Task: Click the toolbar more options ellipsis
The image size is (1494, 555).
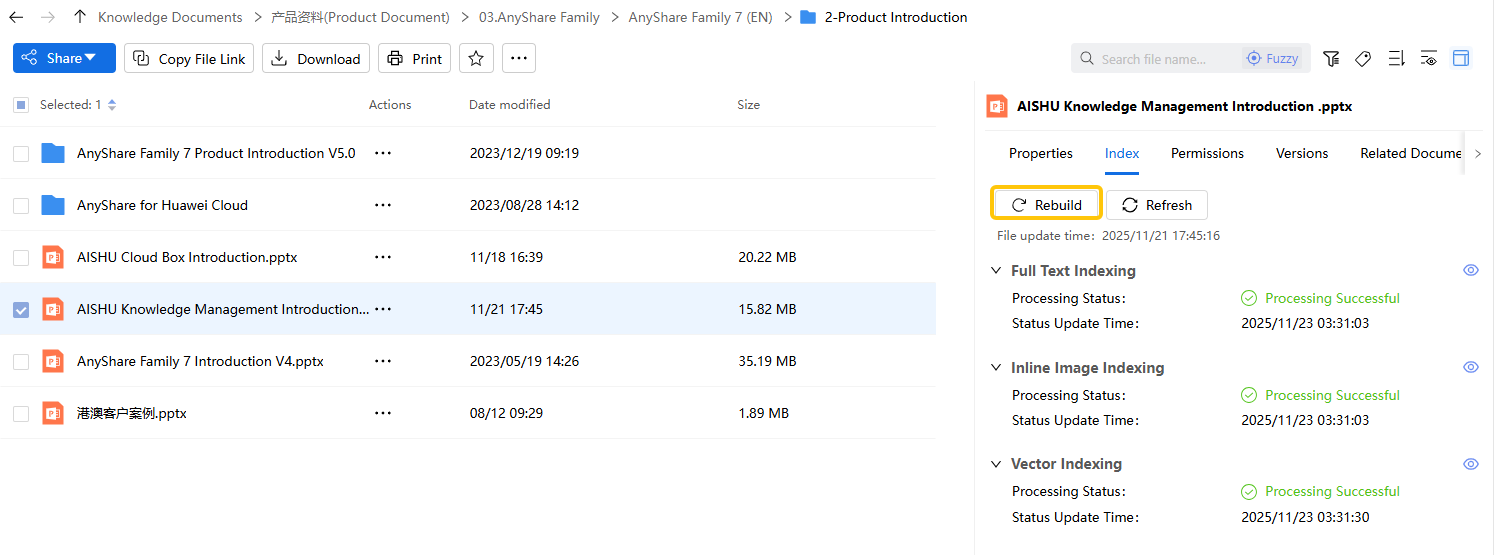Action: [517, 59]
